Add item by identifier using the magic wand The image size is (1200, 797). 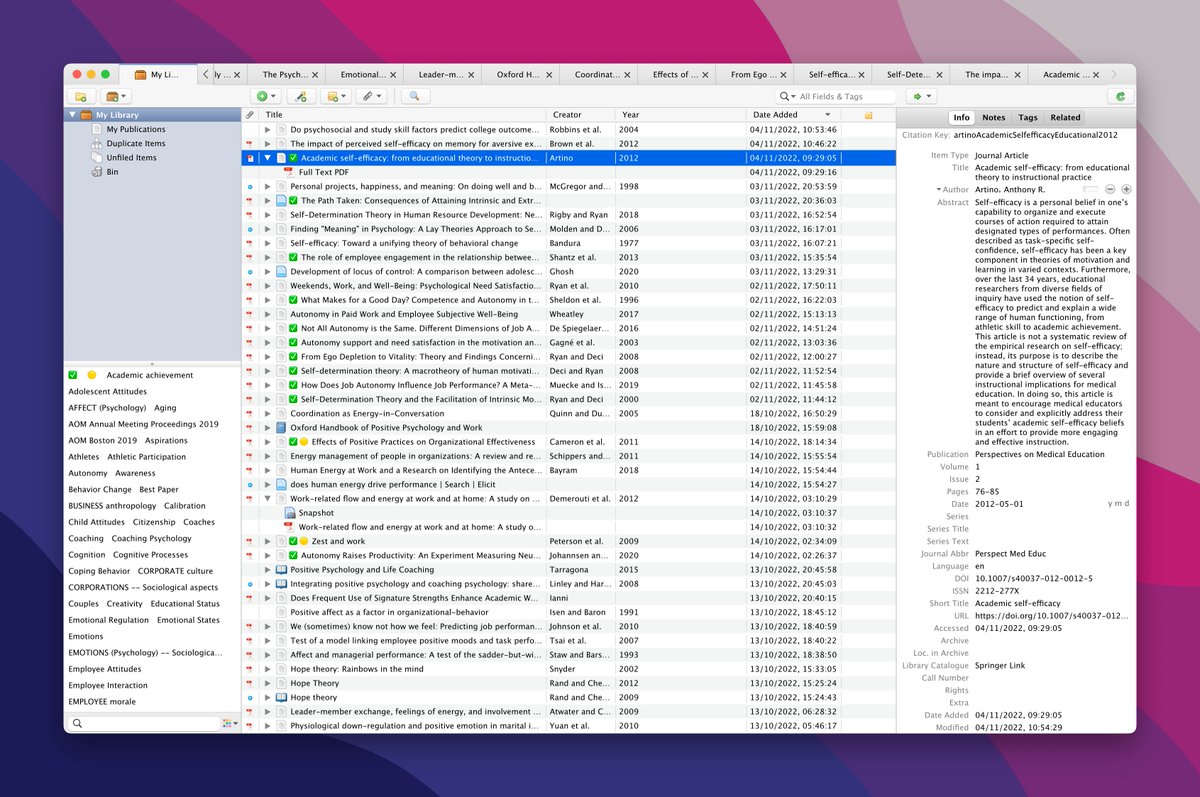tap(303, 96)
